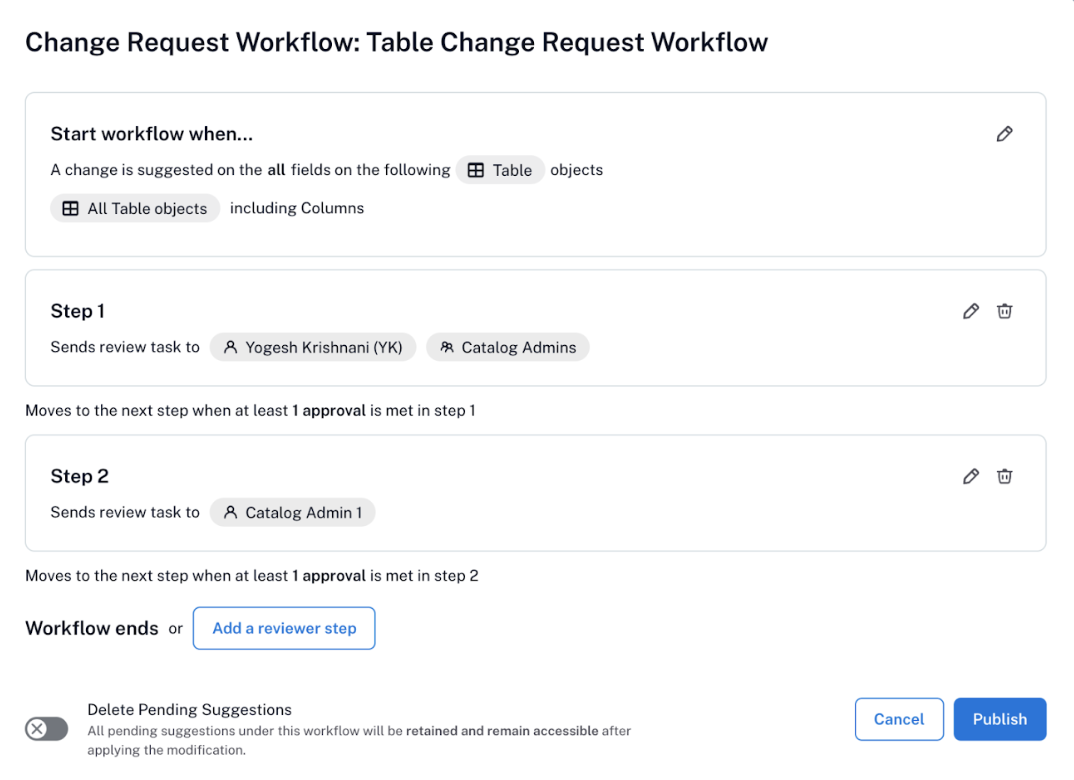Screen dimensions: 1074x780
Task: Click the grid icon in All Table objects chip
Action: click(70, 208)
